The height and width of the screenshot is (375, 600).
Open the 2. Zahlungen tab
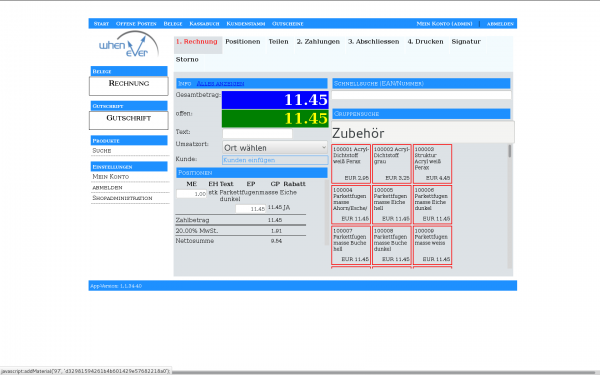pos(318,42)
